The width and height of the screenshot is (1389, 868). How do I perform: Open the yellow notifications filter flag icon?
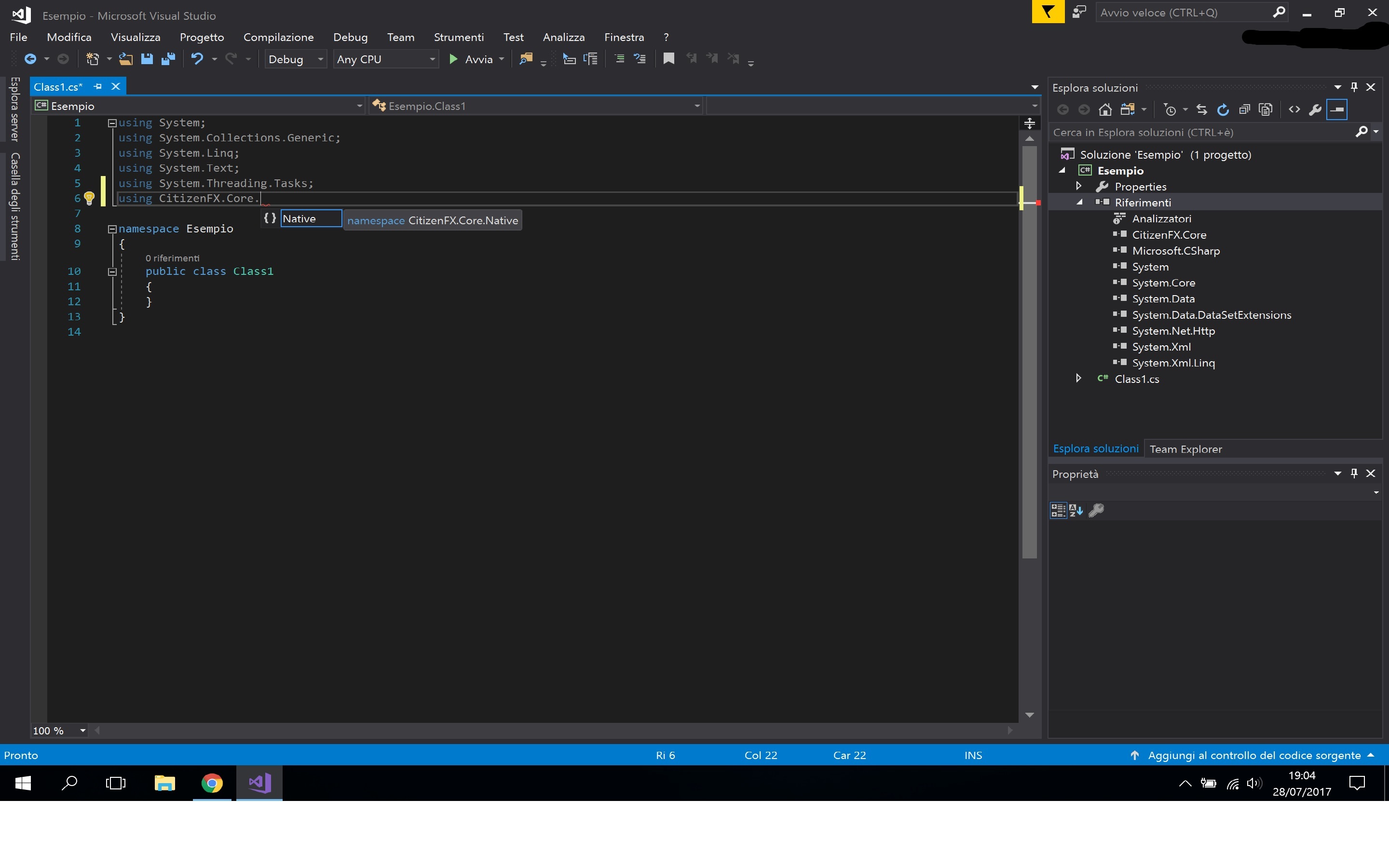pyautogui.click(x=1048, y=12)
